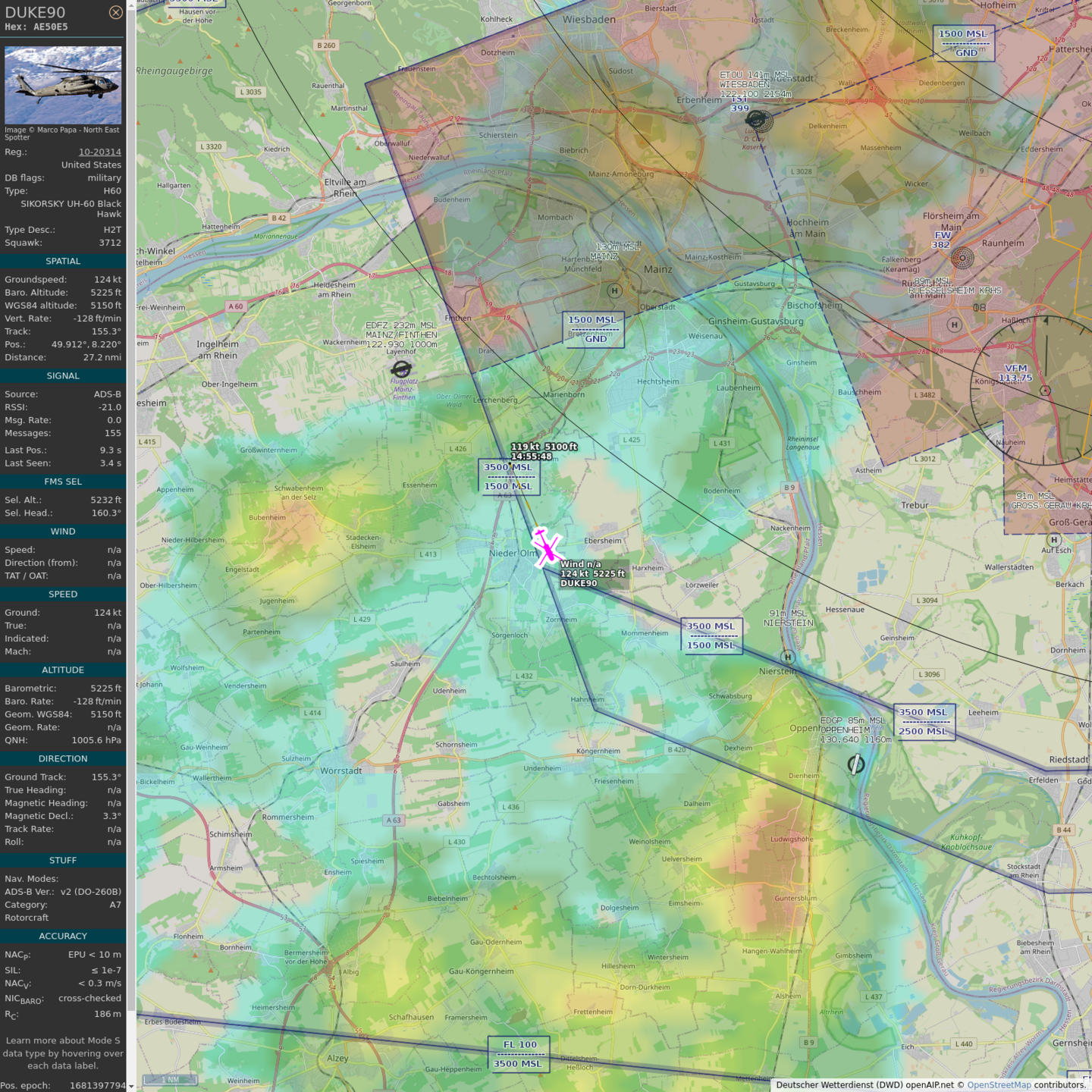Click the 1 NM map scale bar
Image resolution: width=1092 pixels, height=1092 pixels.
tap(171, 1079)
